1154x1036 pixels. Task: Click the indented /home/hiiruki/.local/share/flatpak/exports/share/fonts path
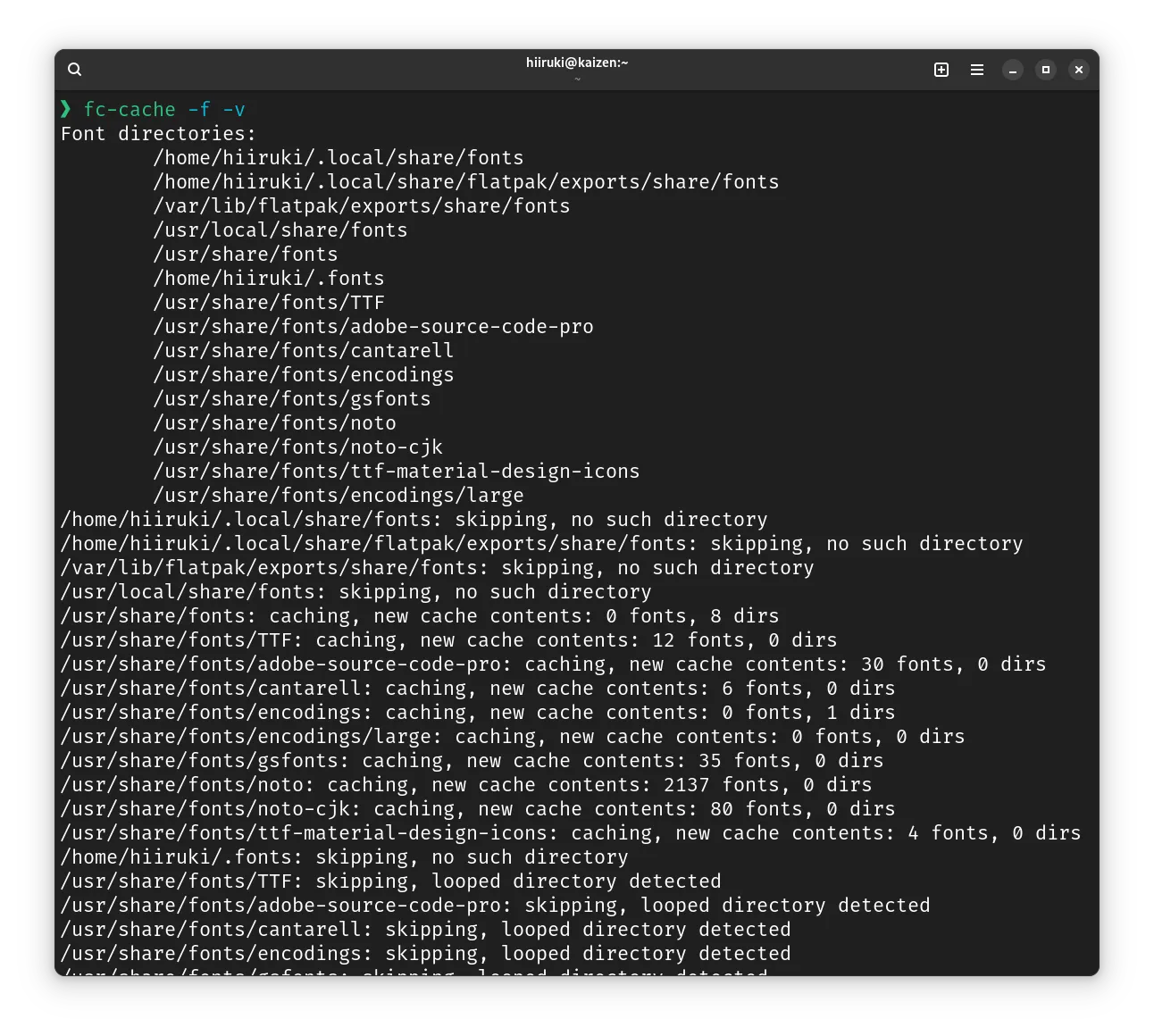[x=466, y=182]
